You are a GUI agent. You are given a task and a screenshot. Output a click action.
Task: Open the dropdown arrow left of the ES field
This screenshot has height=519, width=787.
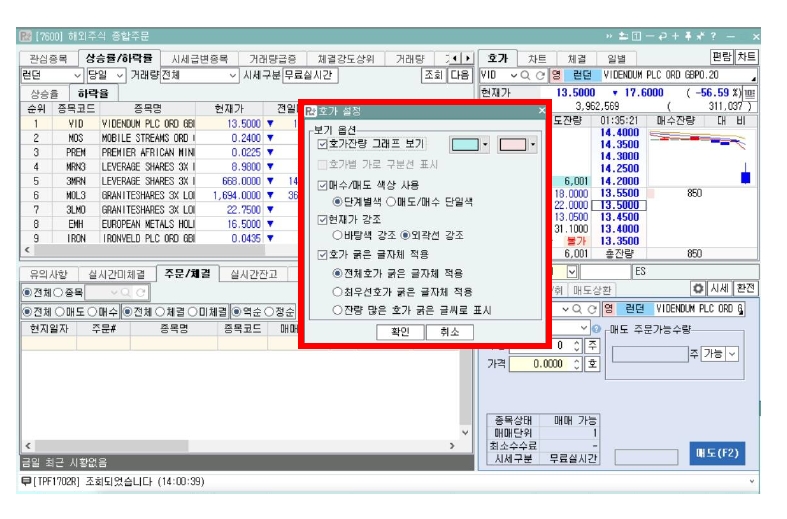tap(572, 272)
